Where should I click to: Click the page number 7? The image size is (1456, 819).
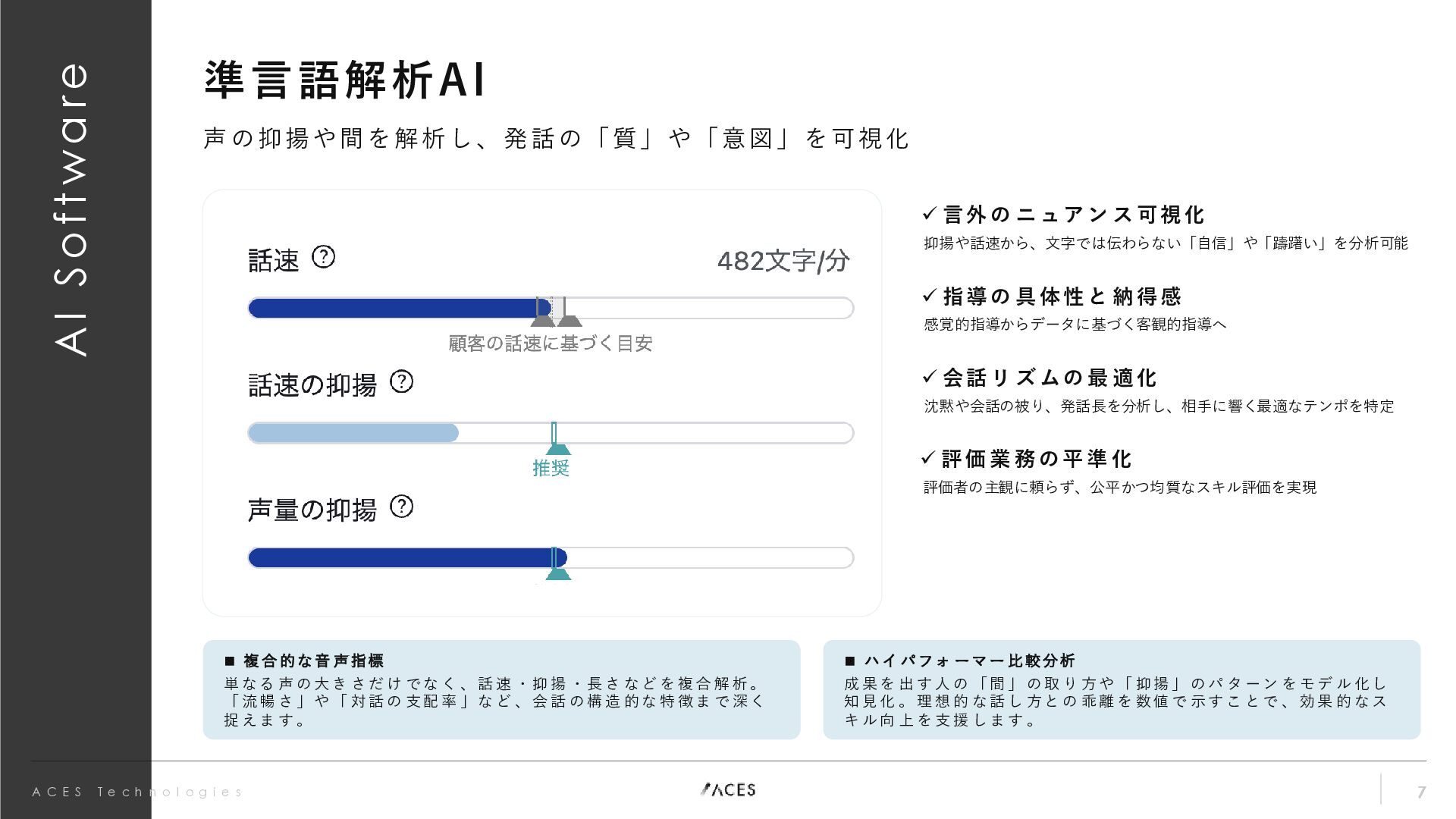point(1421,792)
